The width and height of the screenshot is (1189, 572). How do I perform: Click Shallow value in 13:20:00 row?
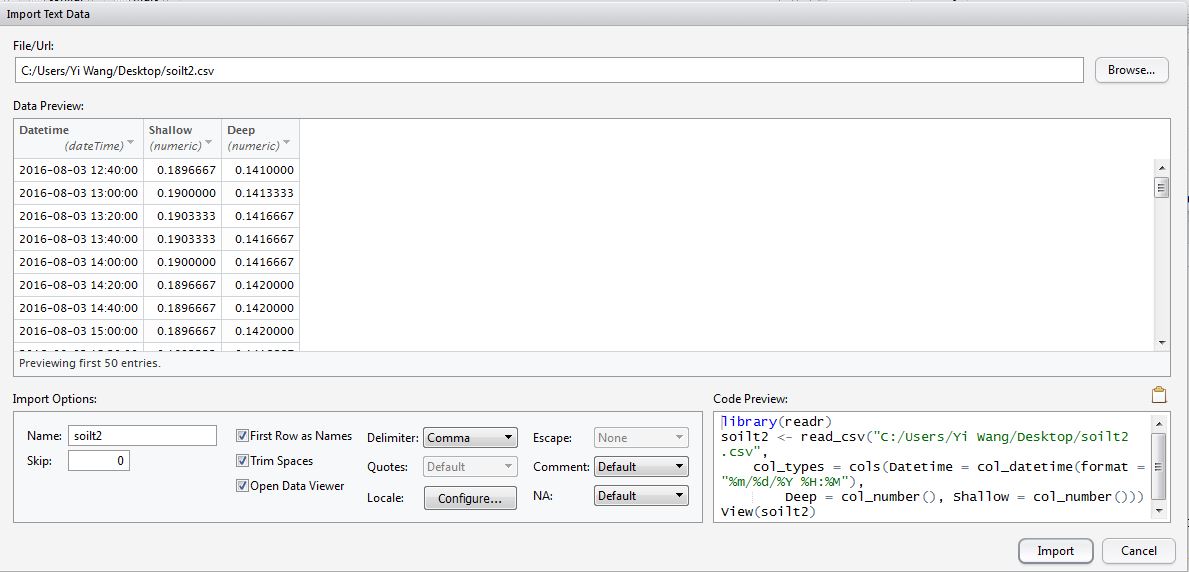pos(183,216)
